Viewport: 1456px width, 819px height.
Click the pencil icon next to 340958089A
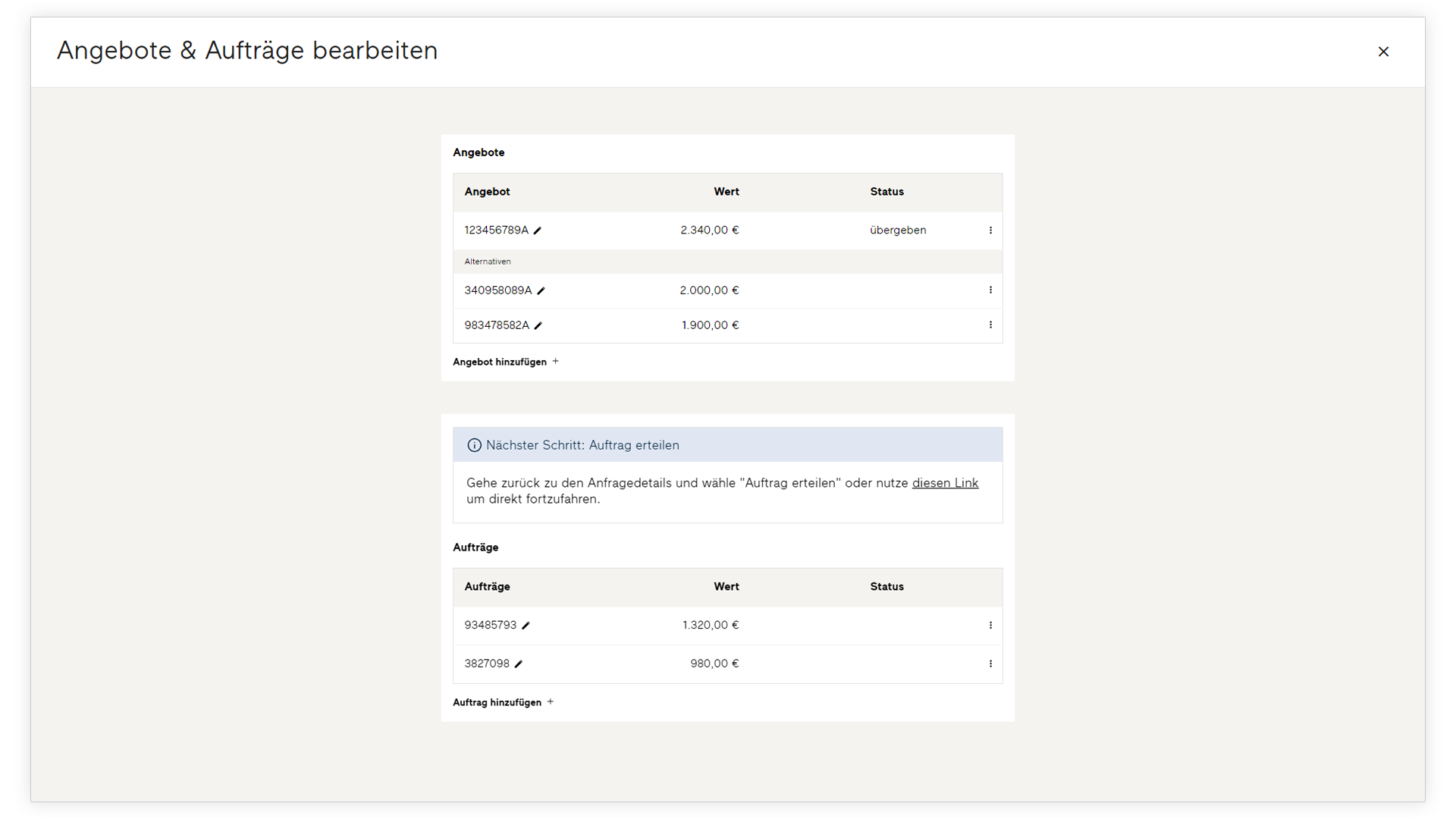pos(541,290)
